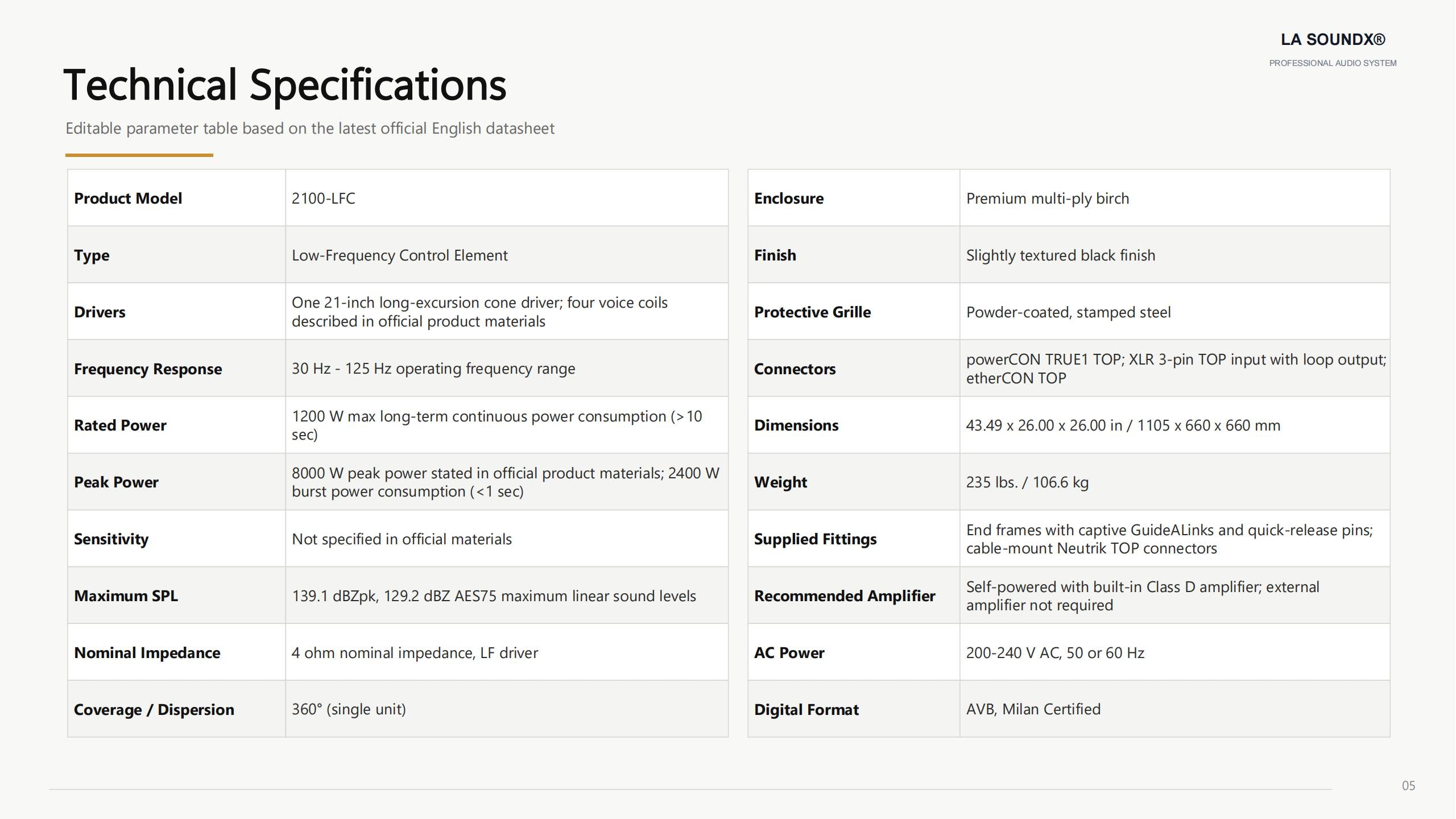Select the 'Digital Format' label cell

[x=854, y=709]
